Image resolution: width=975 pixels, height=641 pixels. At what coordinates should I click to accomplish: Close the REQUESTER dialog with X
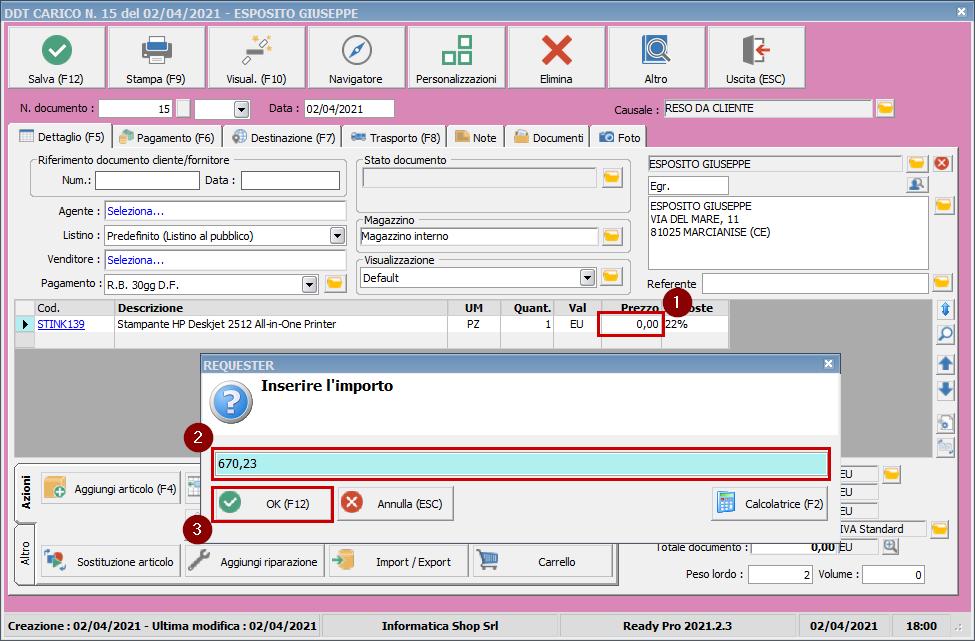click(828, 364)
